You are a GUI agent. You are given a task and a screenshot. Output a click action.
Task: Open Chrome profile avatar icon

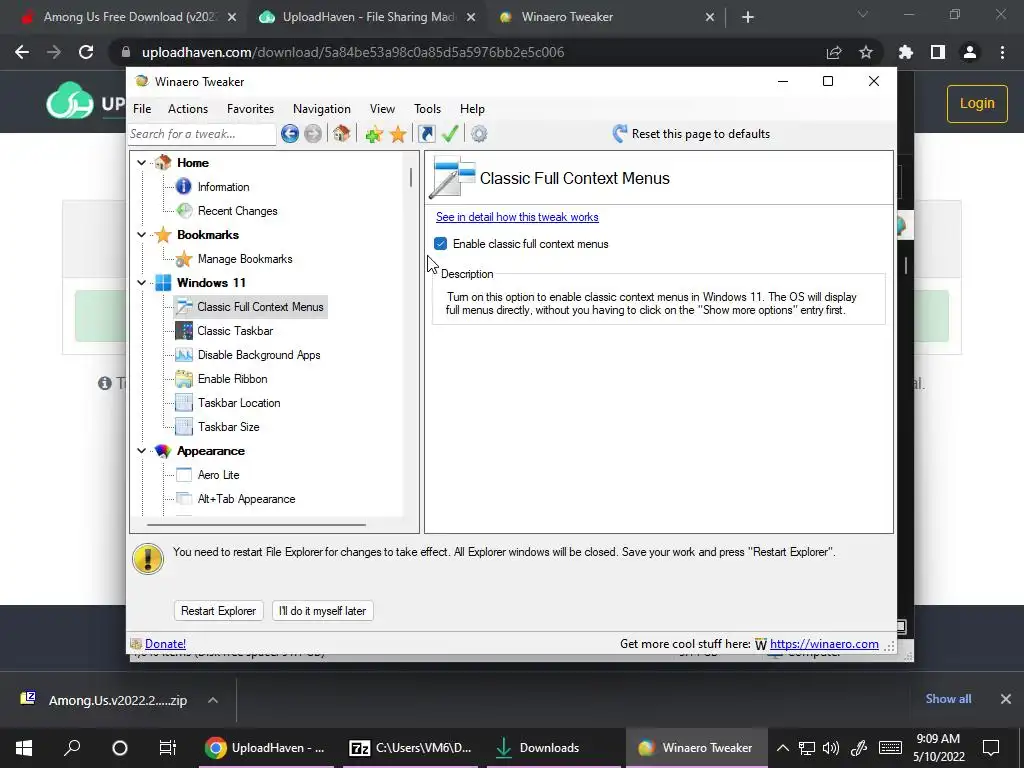point(970,52)
